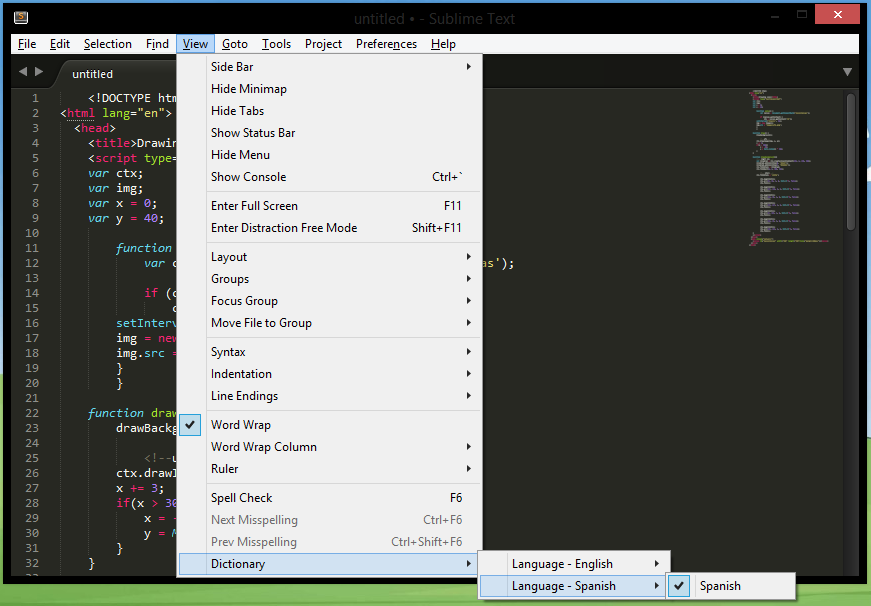Viewport: 871px width, 606px height.
Task: Open the Edit menu
Action: click(59, 44)
